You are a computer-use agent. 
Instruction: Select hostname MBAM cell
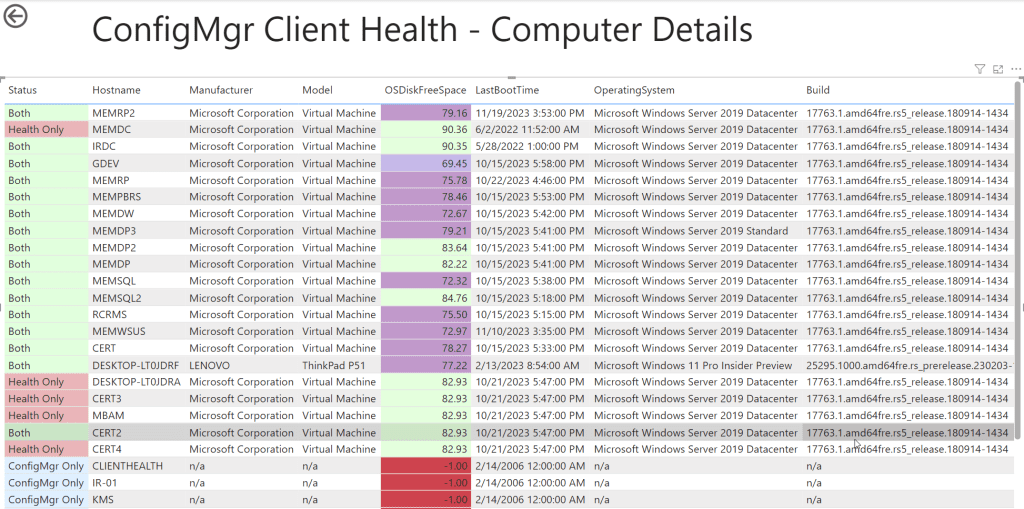[137, 416]
